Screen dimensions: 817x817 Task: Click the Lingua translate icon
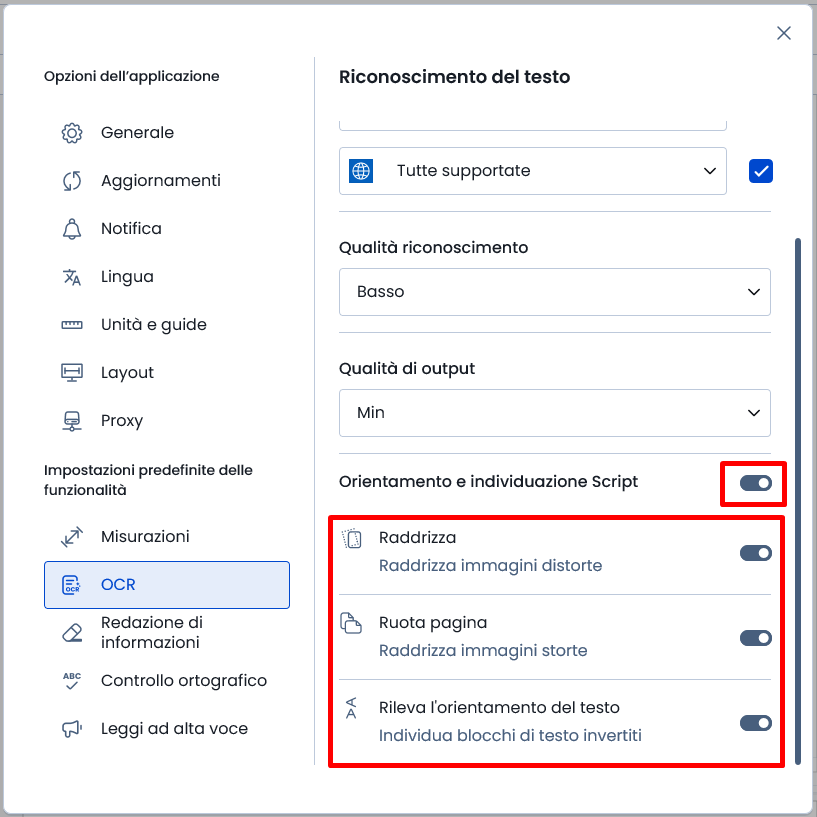point(72,277)
